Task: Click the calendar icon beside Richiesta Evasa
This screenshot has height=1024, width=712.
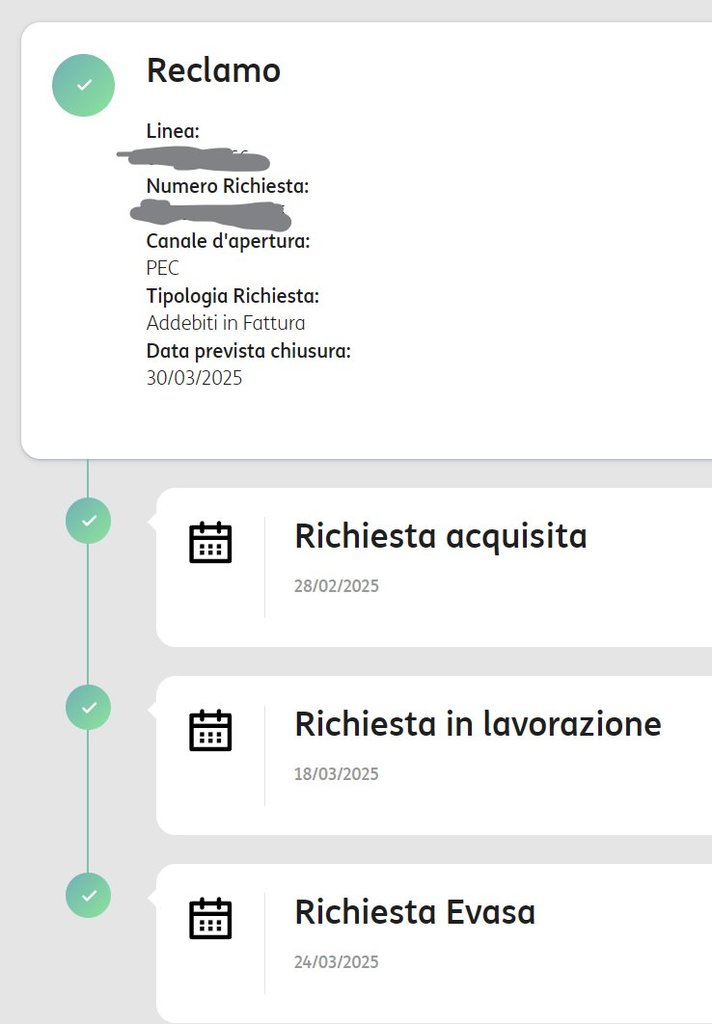Action: click(x=210, y=918)
